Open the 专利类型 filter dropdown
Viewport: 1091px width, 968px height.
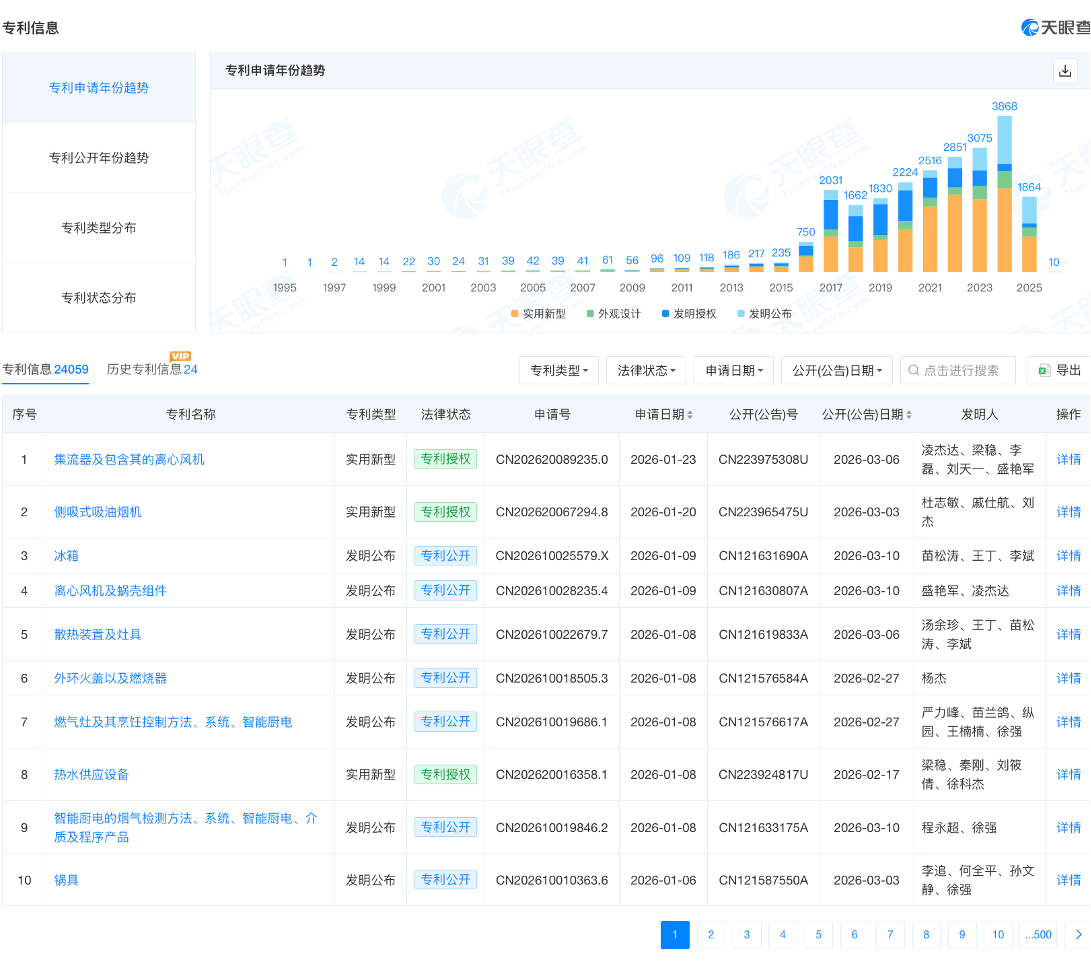tap(558, 370)
